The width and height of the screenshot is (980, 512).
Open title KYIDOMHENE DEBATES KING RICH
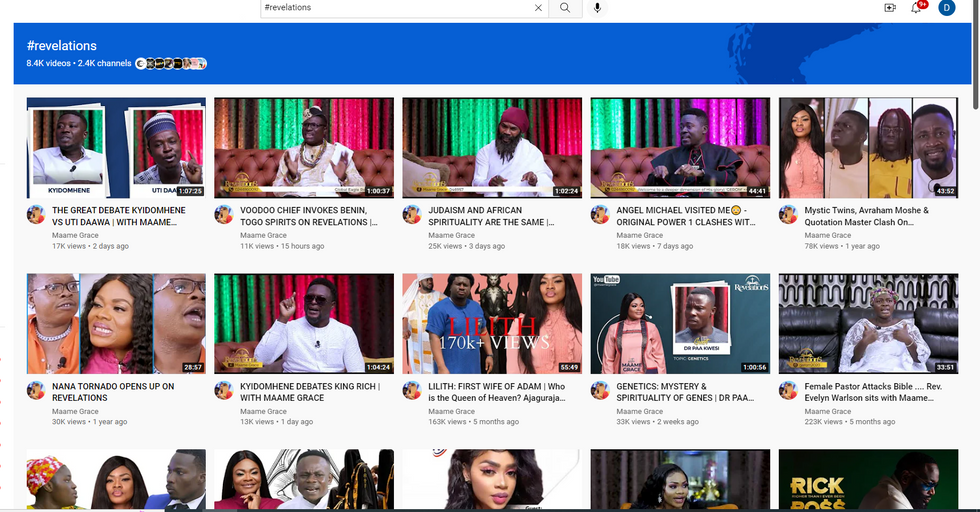coord(310,392)
